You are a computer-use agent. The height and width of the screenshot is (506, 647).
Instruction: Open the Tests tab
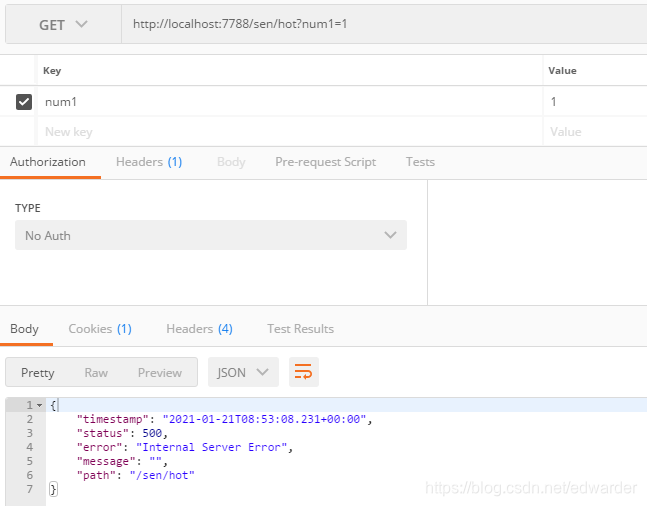pos(420,162)
